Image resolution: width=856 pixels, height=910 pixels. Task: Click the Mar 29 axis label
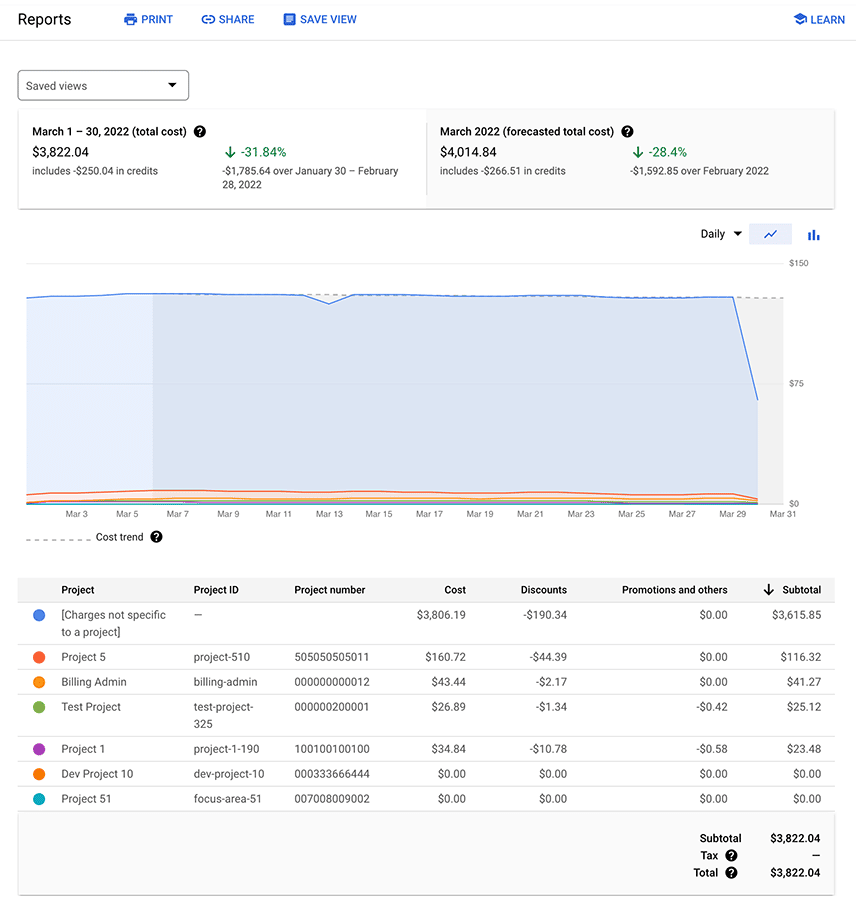tap(732, 514)
